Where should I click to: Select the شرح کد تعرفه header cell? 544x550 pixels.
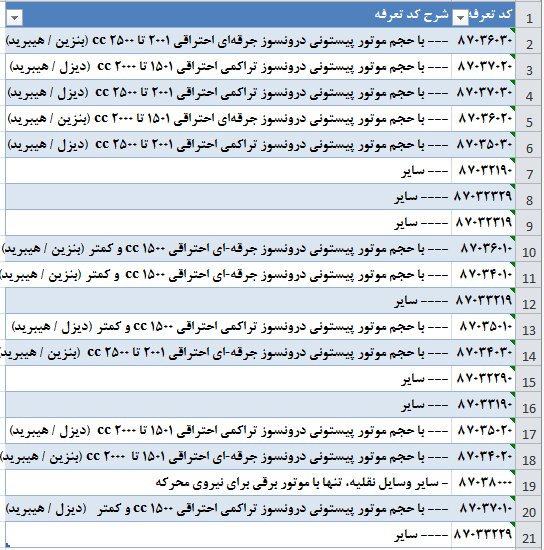(x=228, y=15)
